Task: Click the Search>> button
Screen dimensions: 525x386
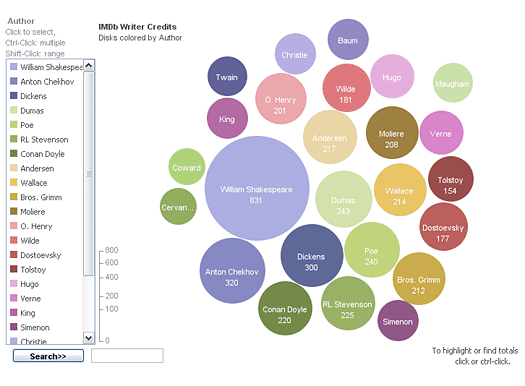Action: pyautogui.click(x=48, y=356)
